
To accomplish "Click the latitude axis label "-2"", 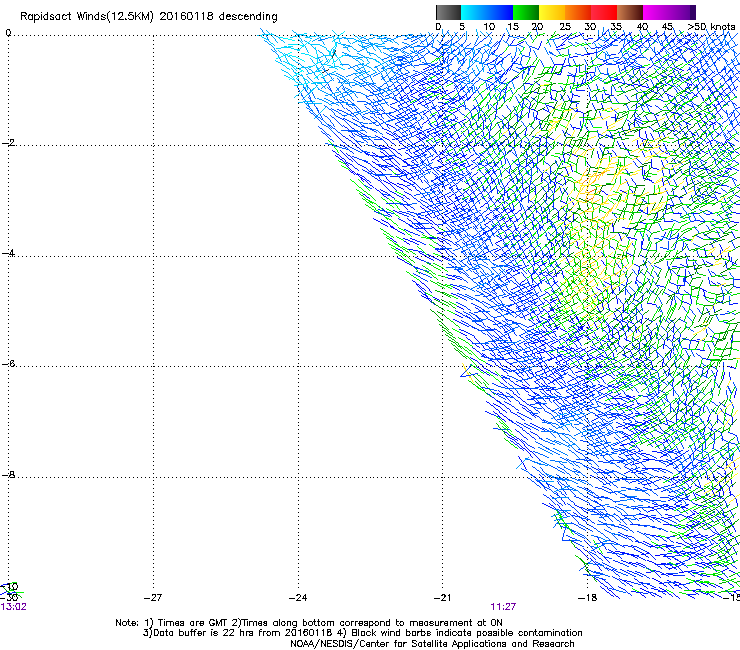I will point(8,143).
